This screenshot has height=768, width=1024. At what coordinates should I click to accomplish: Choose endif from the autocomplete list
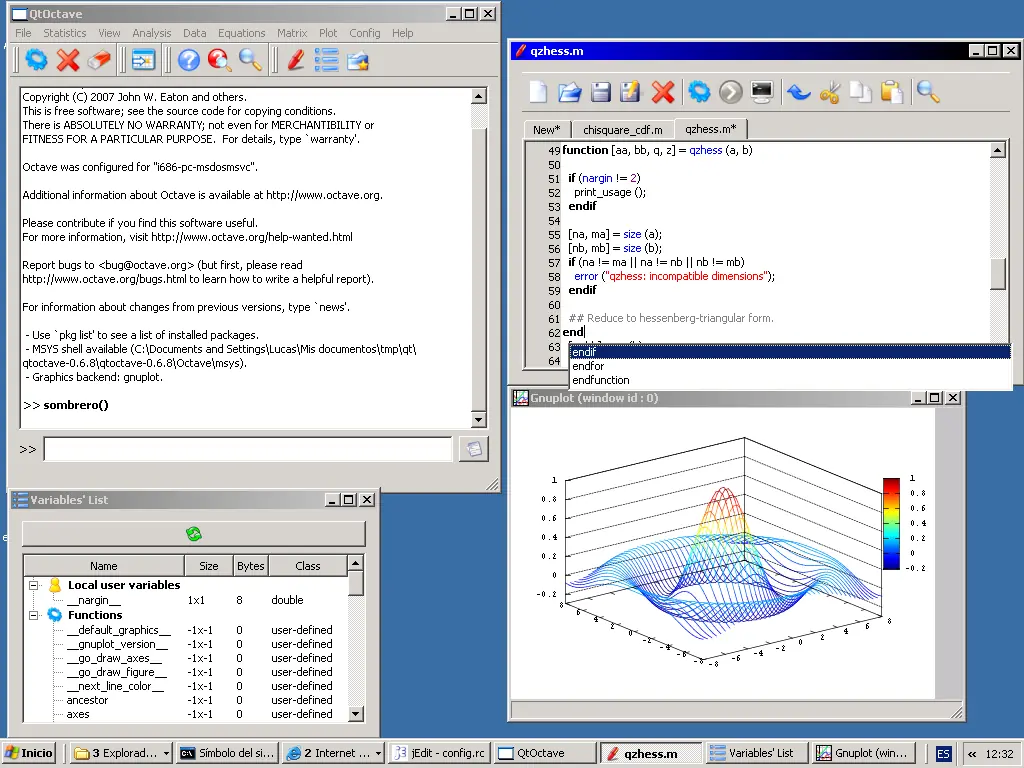(x=790, y=352)
